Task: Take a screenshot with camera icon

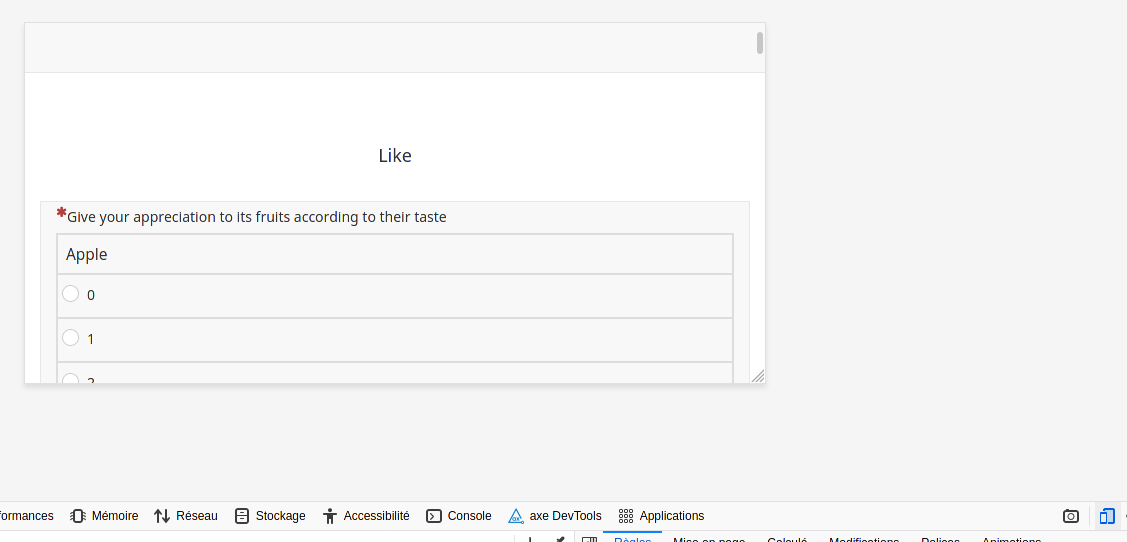Action: 1071,515
